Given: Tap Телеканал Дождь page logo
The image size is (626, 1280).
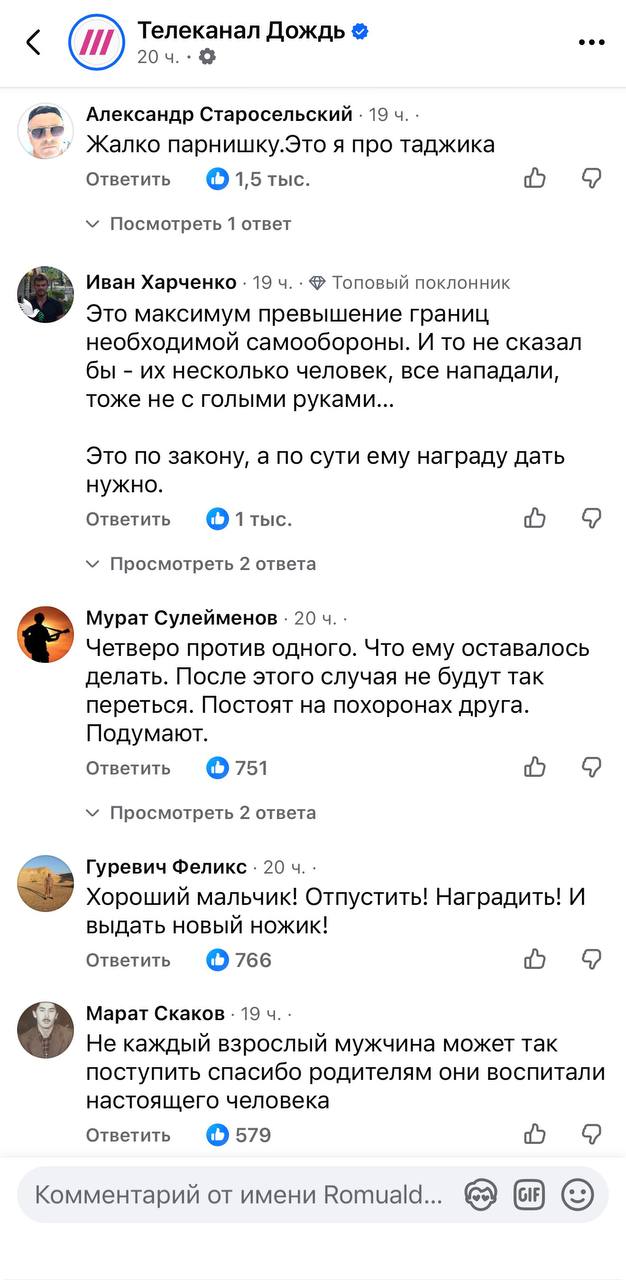Looking at the screenshot, I should coord(95,42).
